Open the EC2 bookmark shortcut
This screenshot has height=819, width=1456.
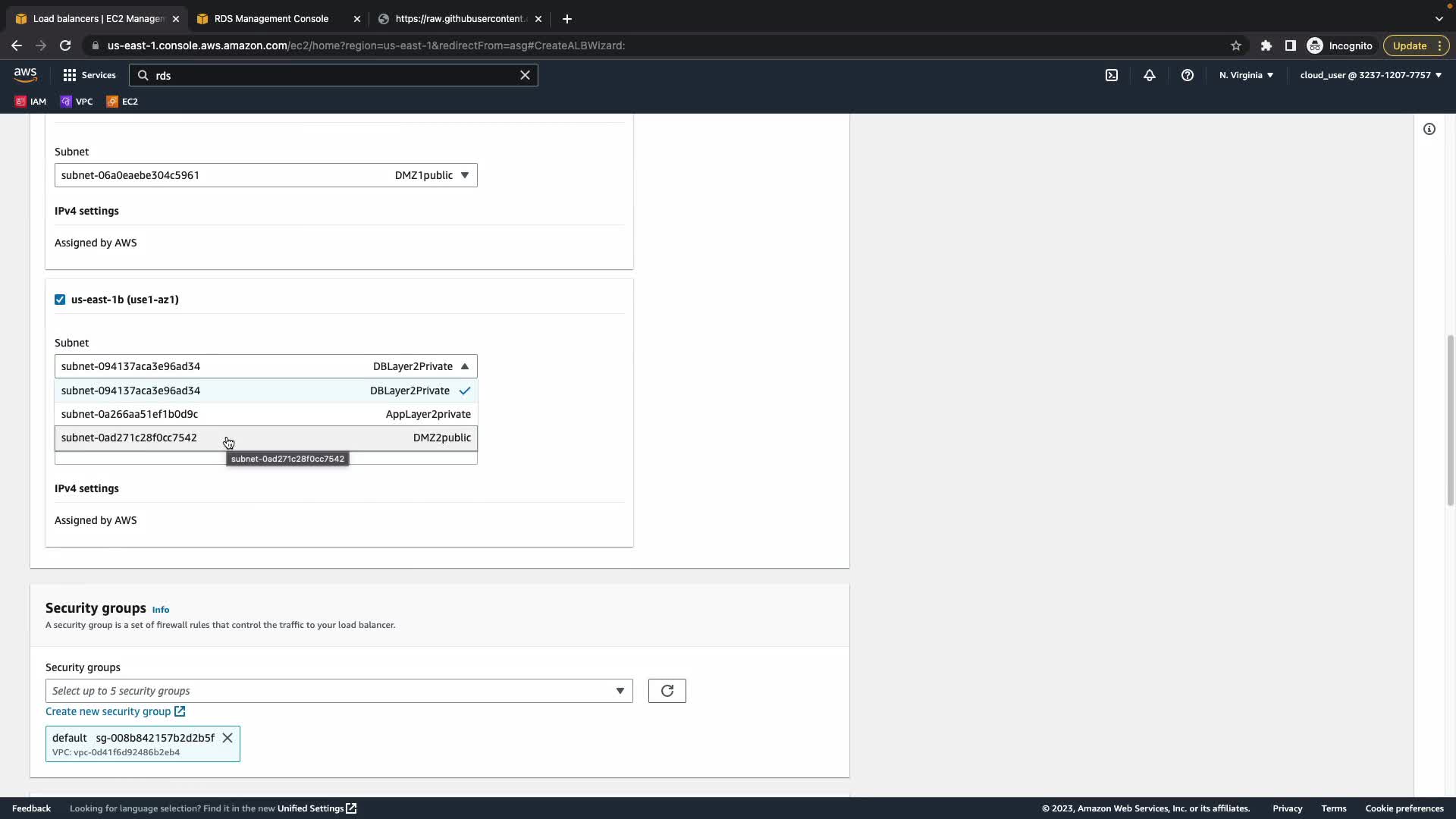[122, 101]
